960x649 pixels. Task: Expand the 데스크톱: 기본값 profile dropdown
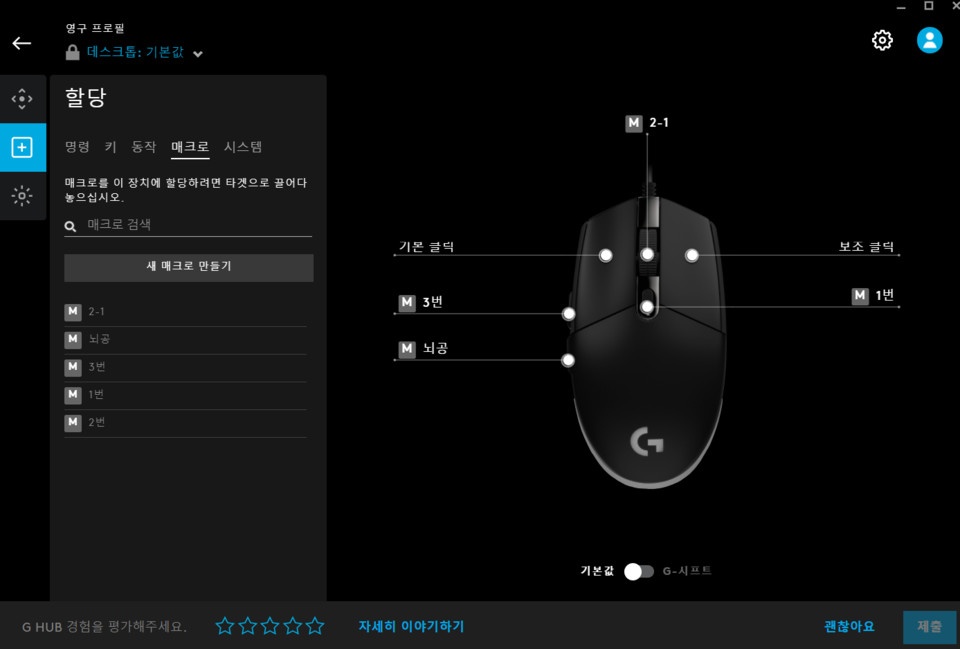pyautogui.click(x=198, y=53)
